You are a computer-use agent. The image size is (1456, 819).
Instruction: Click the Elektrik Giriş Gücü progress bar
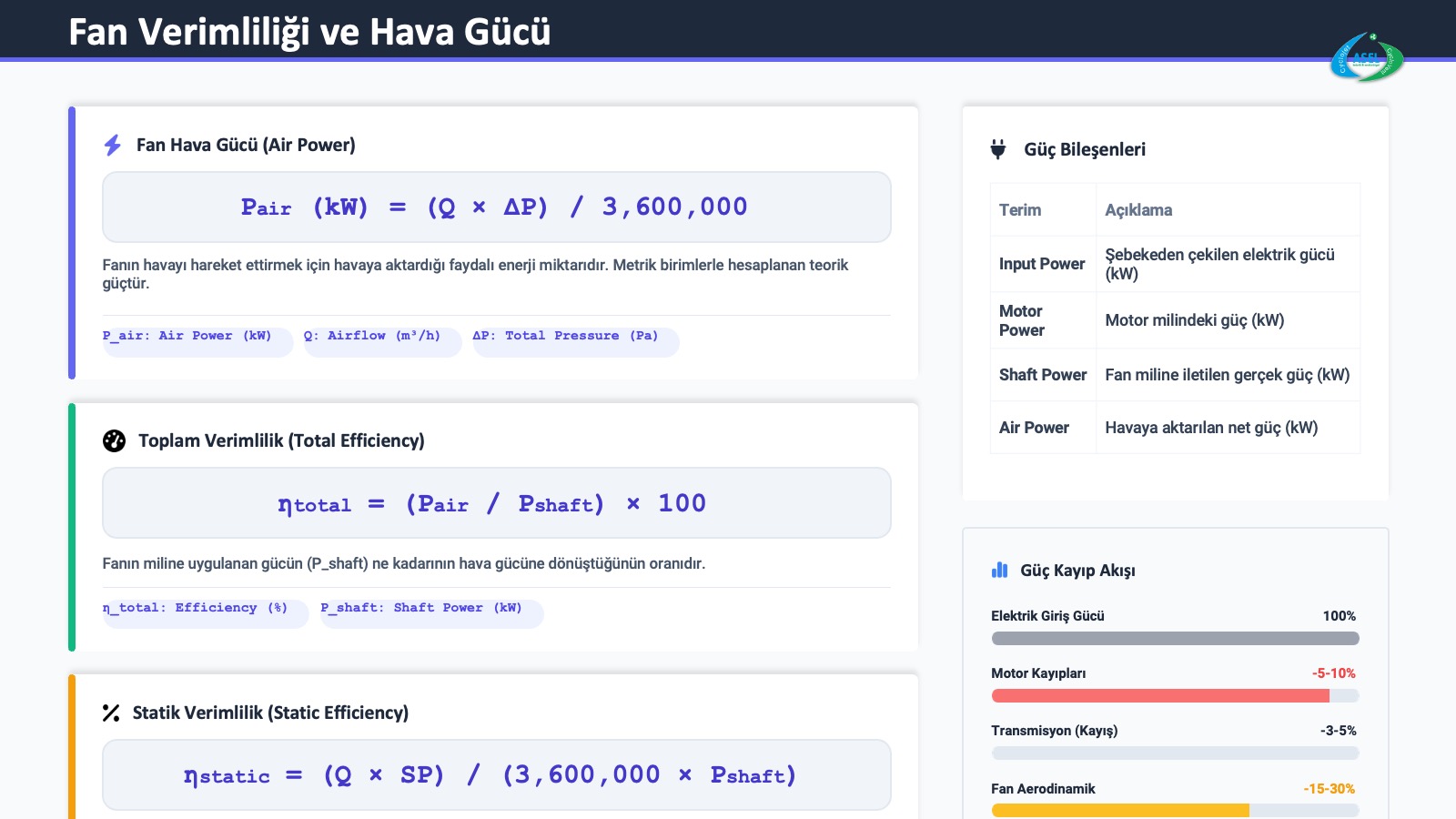[1174, 639]
